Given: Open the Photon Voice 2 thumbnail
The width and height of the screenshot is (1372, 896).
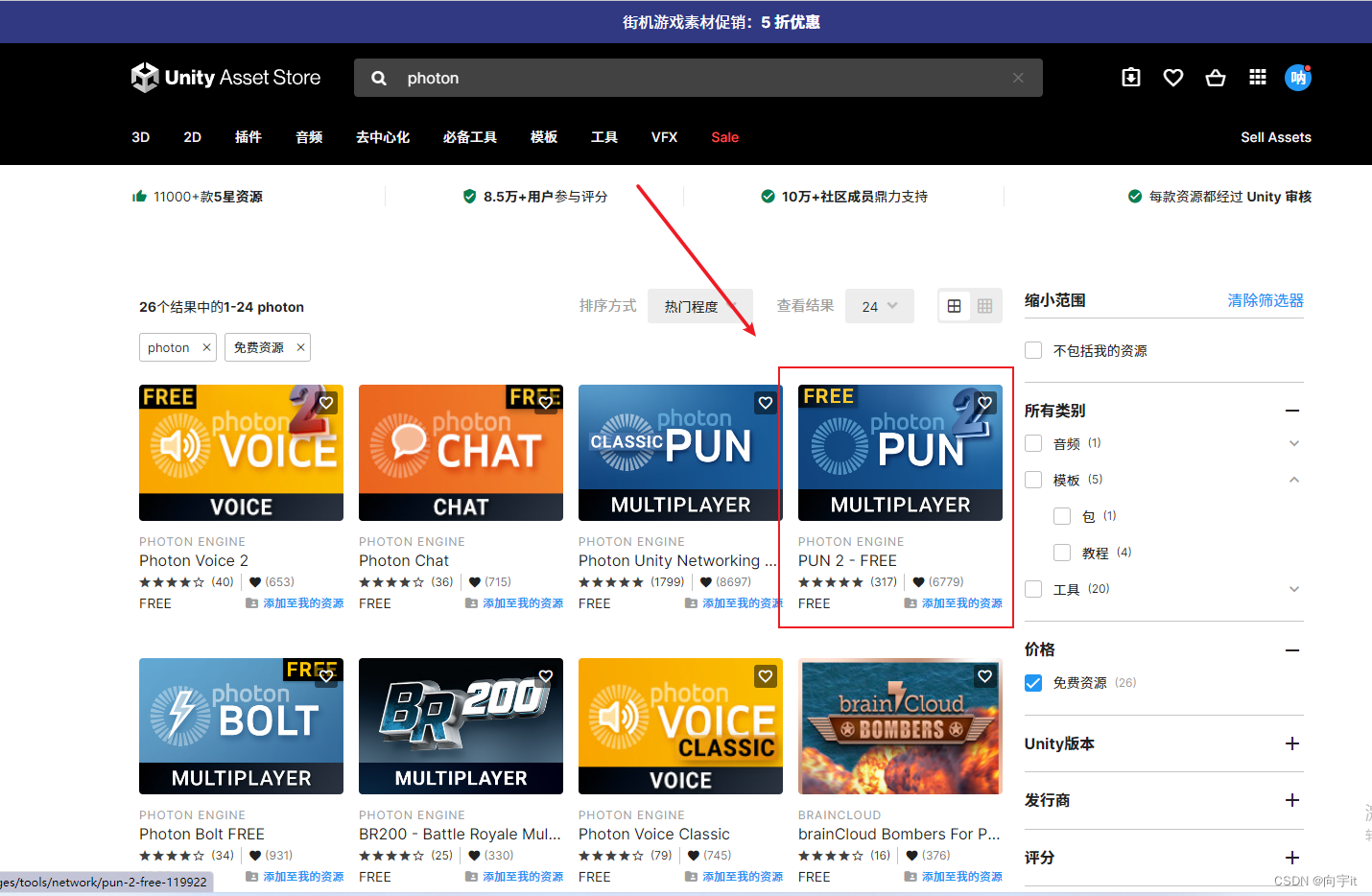Looking at the screenshot, I should [x=241, y=453].
